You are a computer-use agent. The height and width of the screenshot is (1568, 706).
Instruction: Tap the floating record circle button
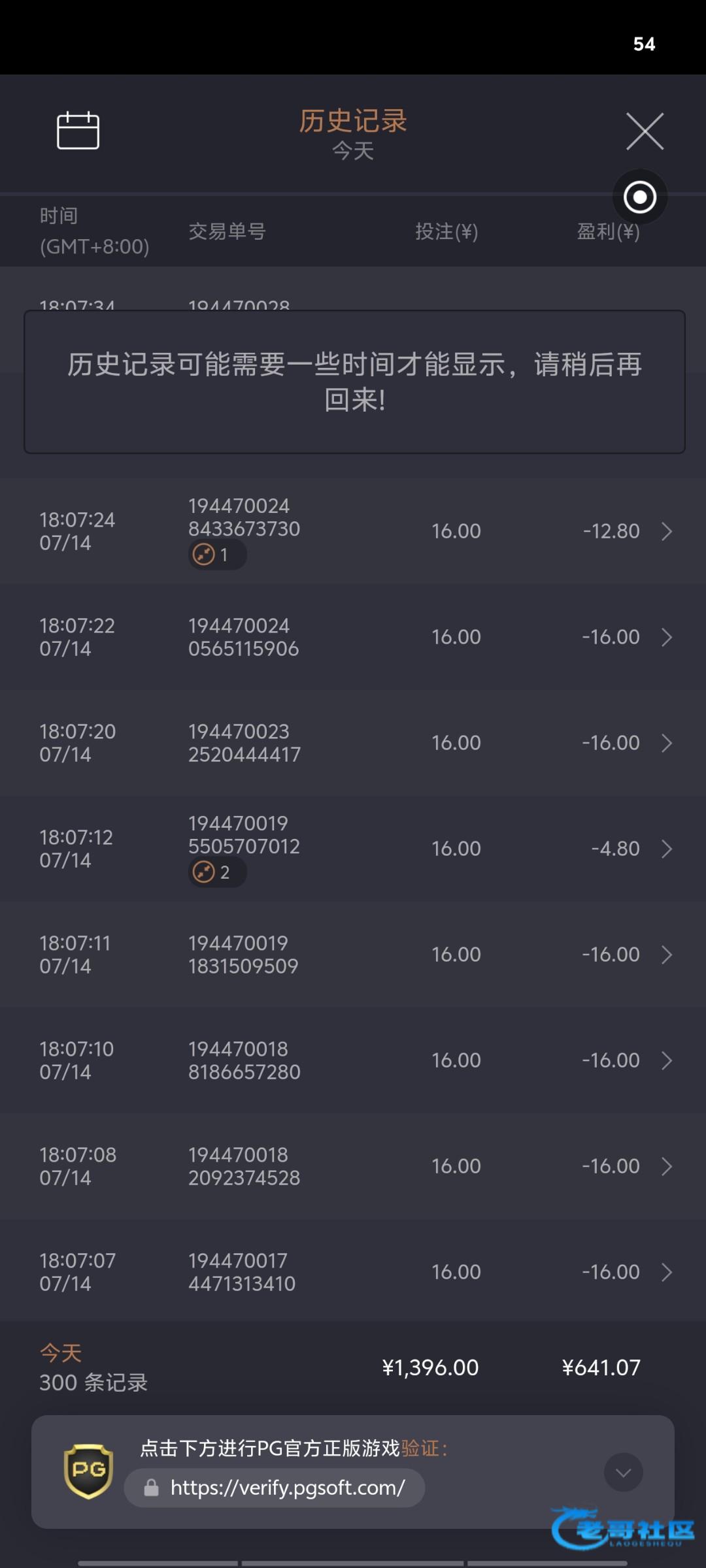coord(640,197)
